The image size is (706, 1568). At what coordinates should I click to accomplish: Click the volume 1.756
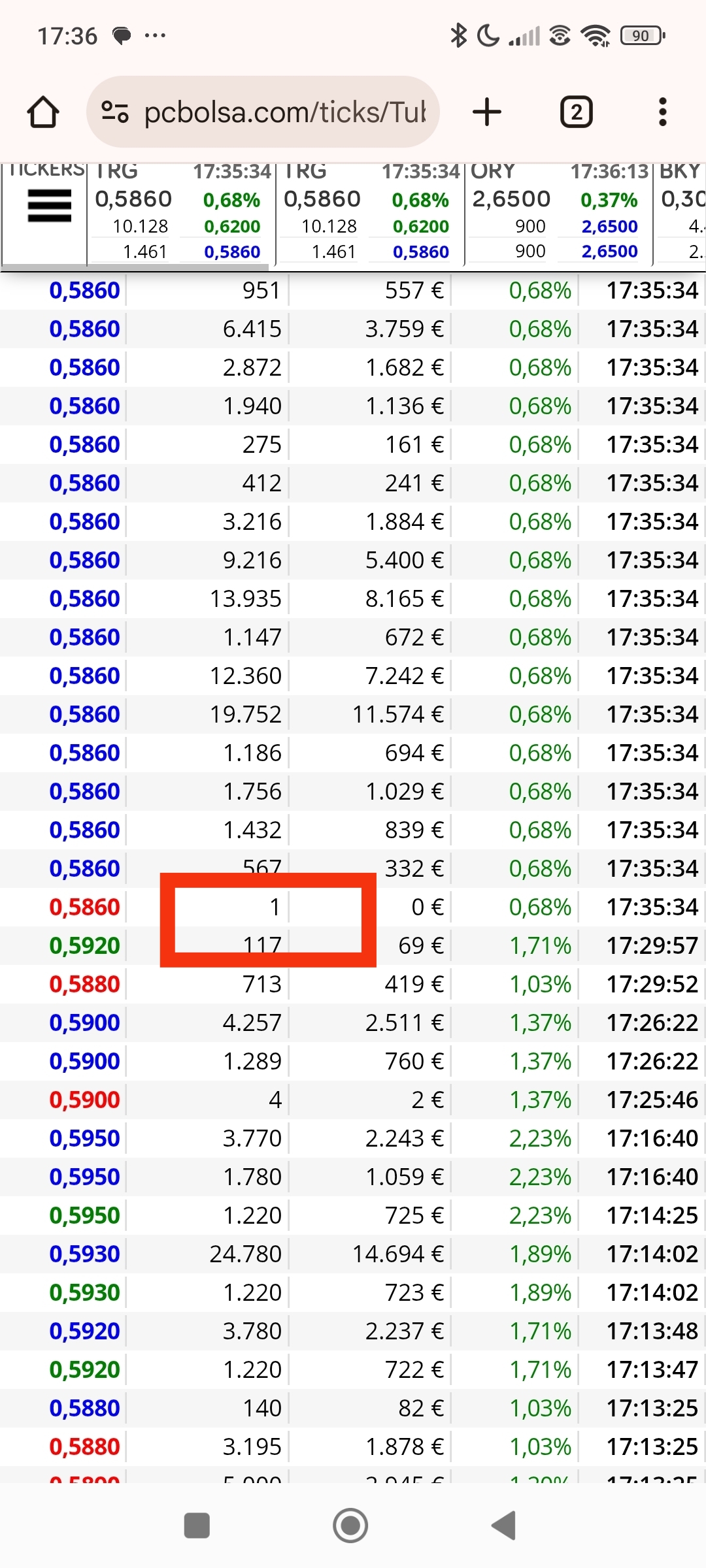point(252,791)
